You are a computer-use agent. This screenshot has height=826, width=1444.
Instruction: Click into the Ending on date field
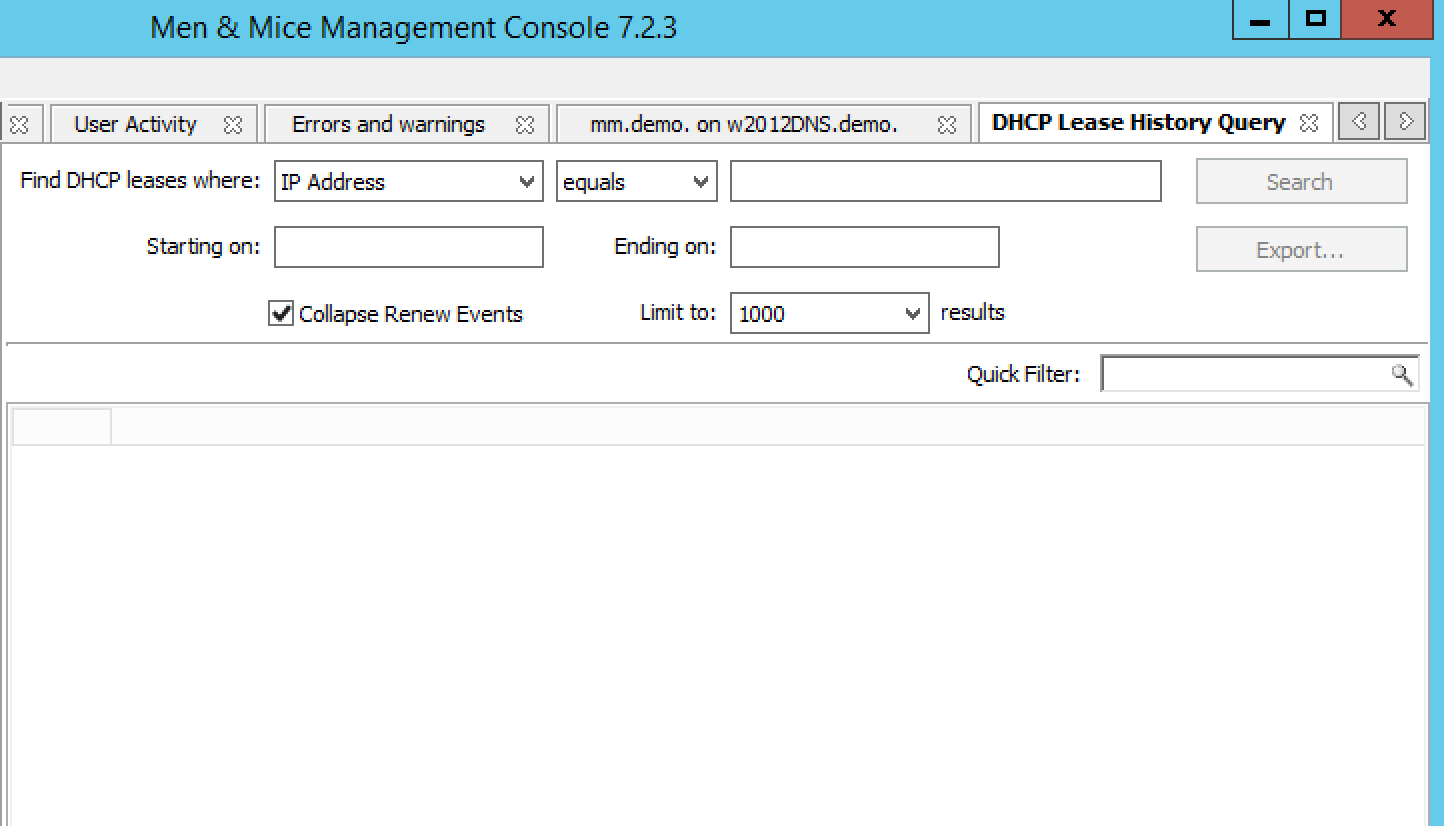point(864,248)
